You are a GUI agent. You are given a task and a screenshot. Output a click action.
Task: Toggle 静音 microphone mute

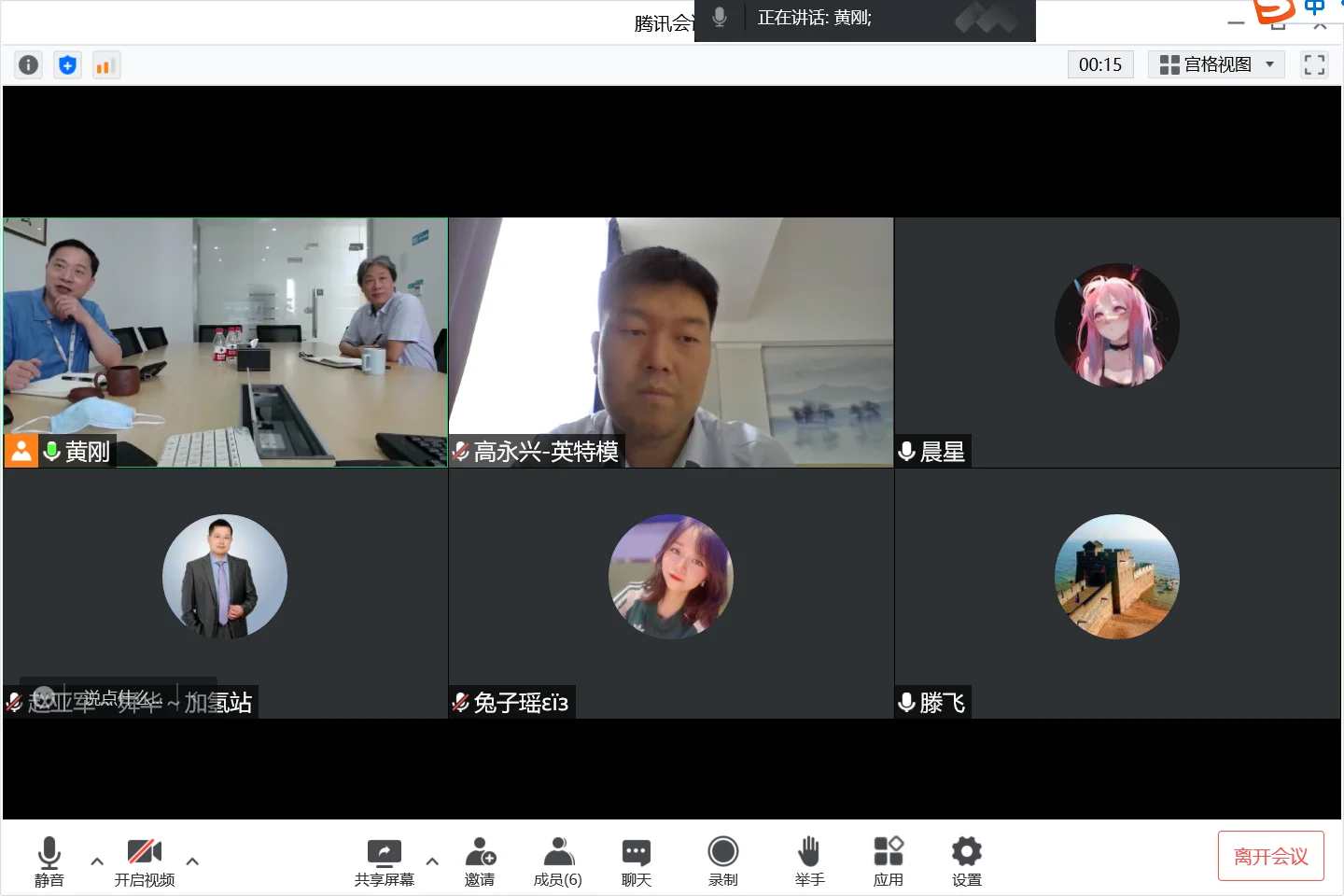[x=49, y=861]
